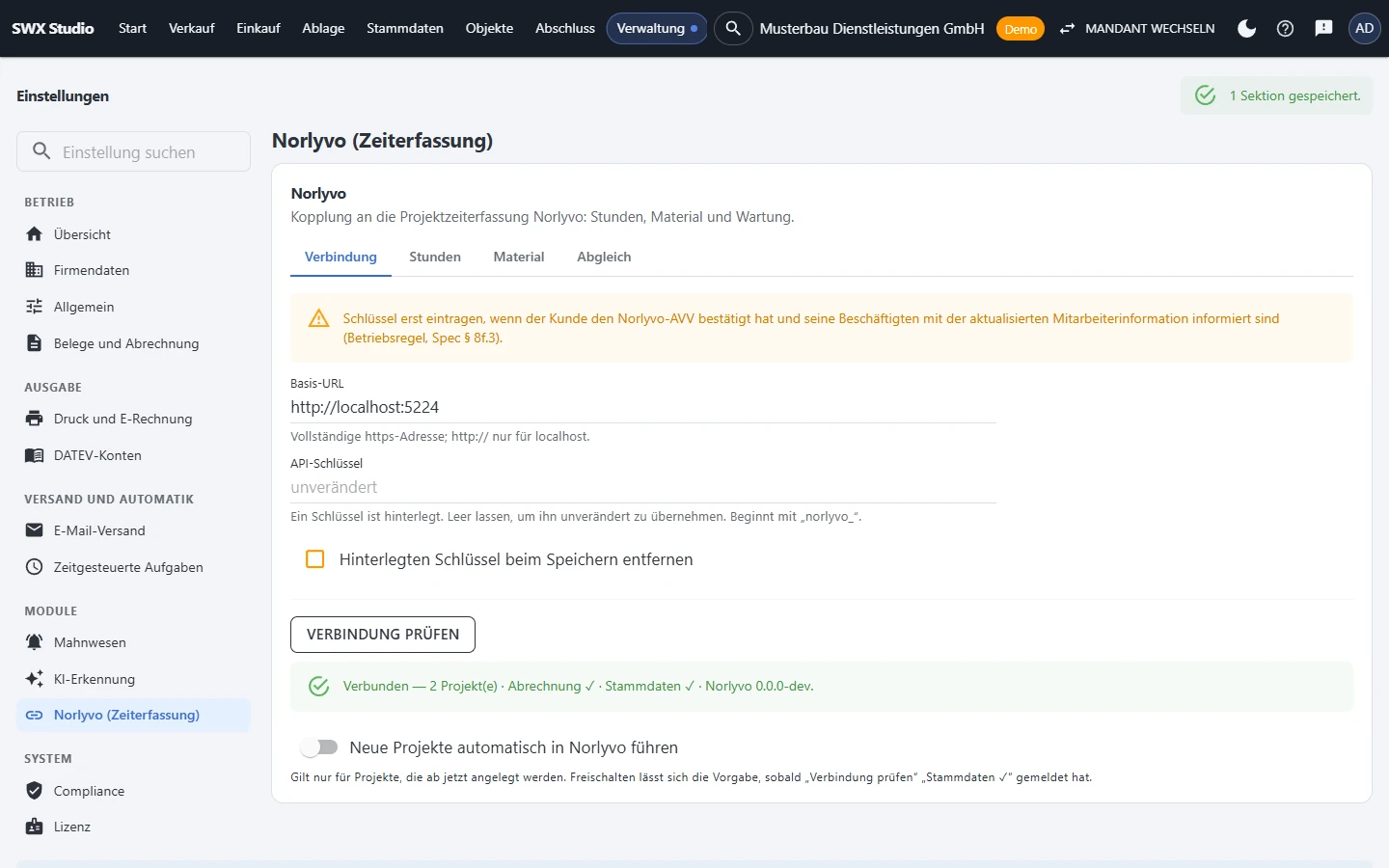Open Norlyvo (Zeiterfassung) in the sidebar
The width and height of the screenshot is (1389, 868).
(x=133, y=715)
